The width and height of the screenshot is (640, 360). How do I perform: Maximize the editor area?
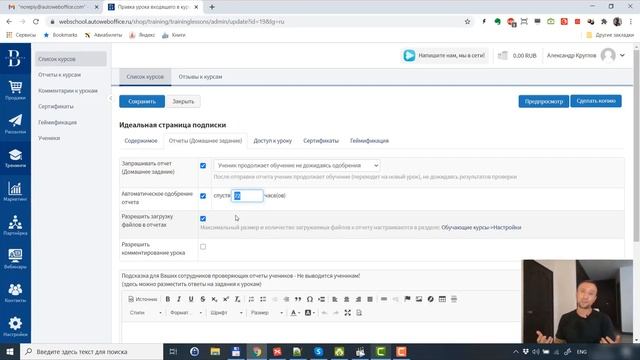point(347,313)
